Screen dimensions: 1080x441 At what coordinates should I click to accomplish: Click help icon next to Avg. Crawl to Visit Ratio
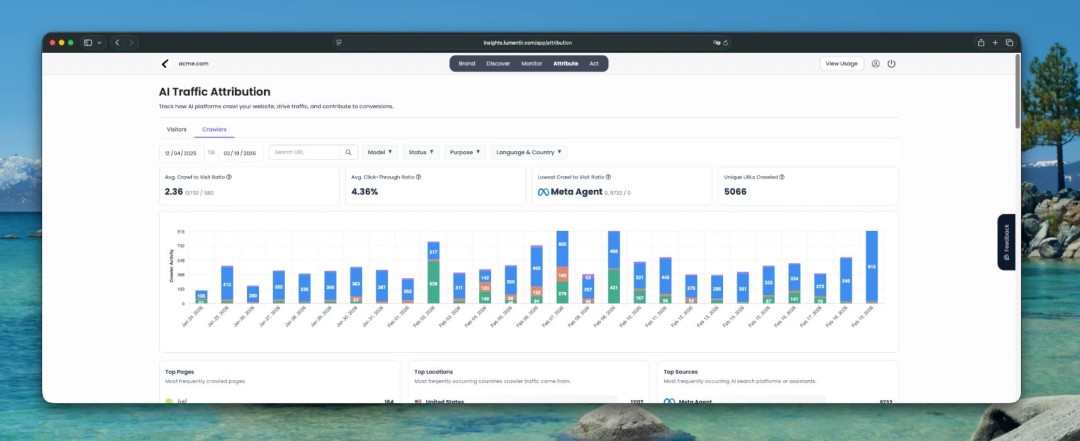tap(229, 177)
